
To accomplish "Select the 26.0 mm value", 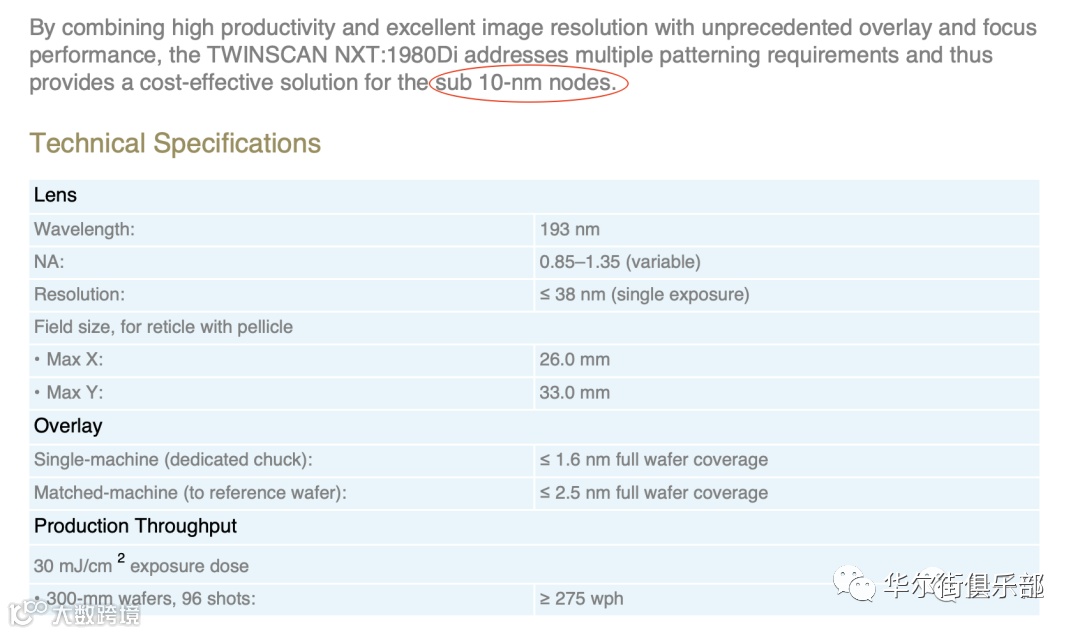I will 574,360.
